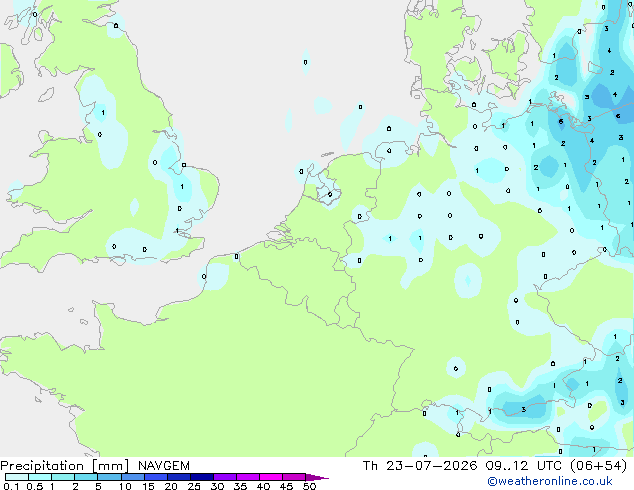The image size is (634, 490).
Task: Click the '20' legend scale label
Action: 171,486
